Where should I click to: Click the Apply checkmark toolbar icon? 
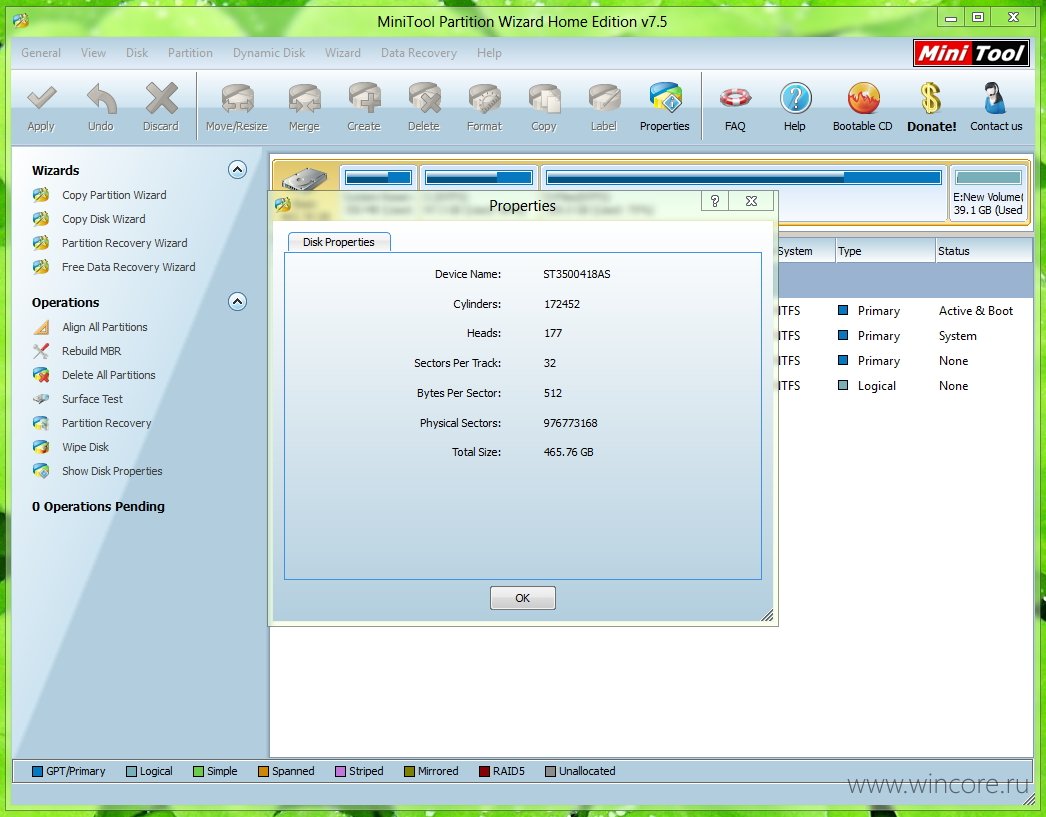pos(41,100)
